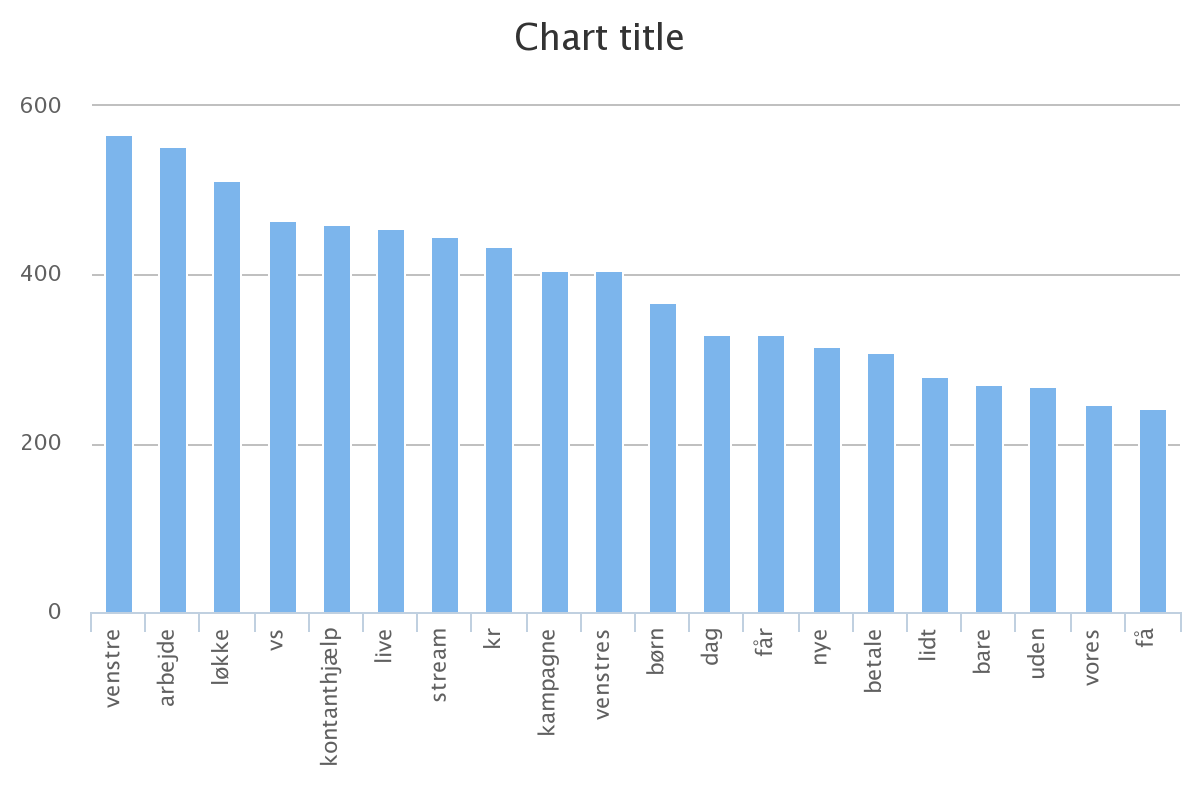Viewport: 1200px width, 800px height.
Task: Select the kampagne bar
Action: (555, 442)
